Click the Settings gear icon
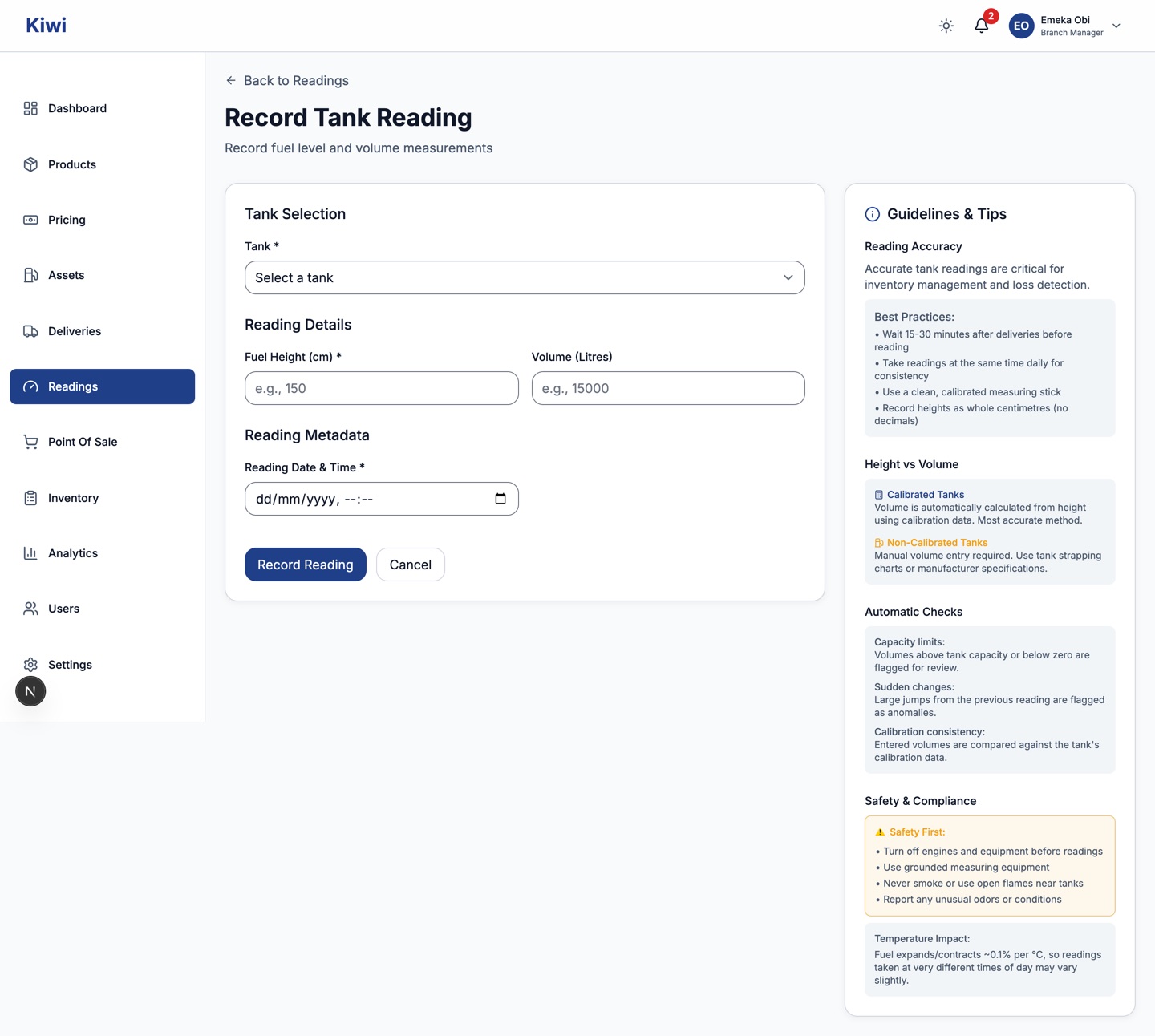Screen dimensions: 1155x1036 point(30,665)
